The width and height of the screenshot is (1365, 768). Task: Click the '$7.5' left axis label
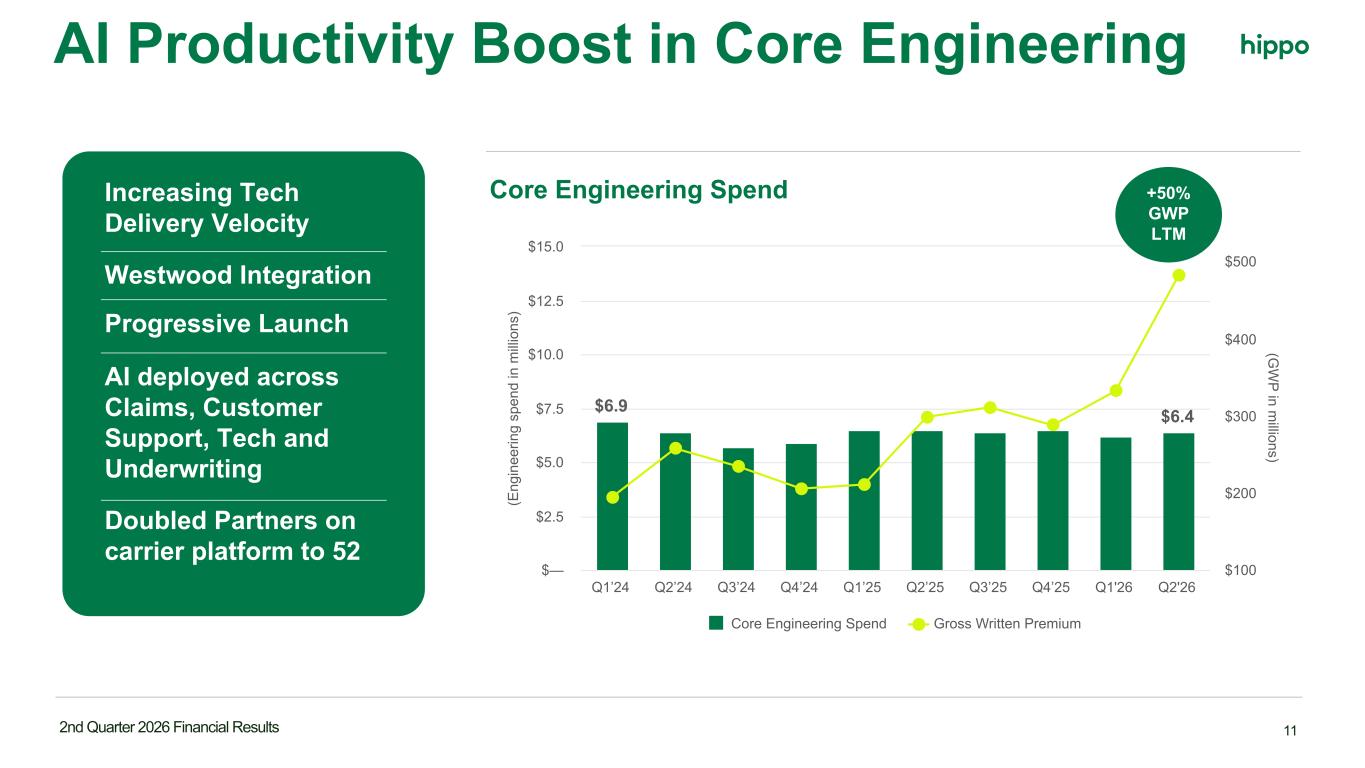[549, 408]
